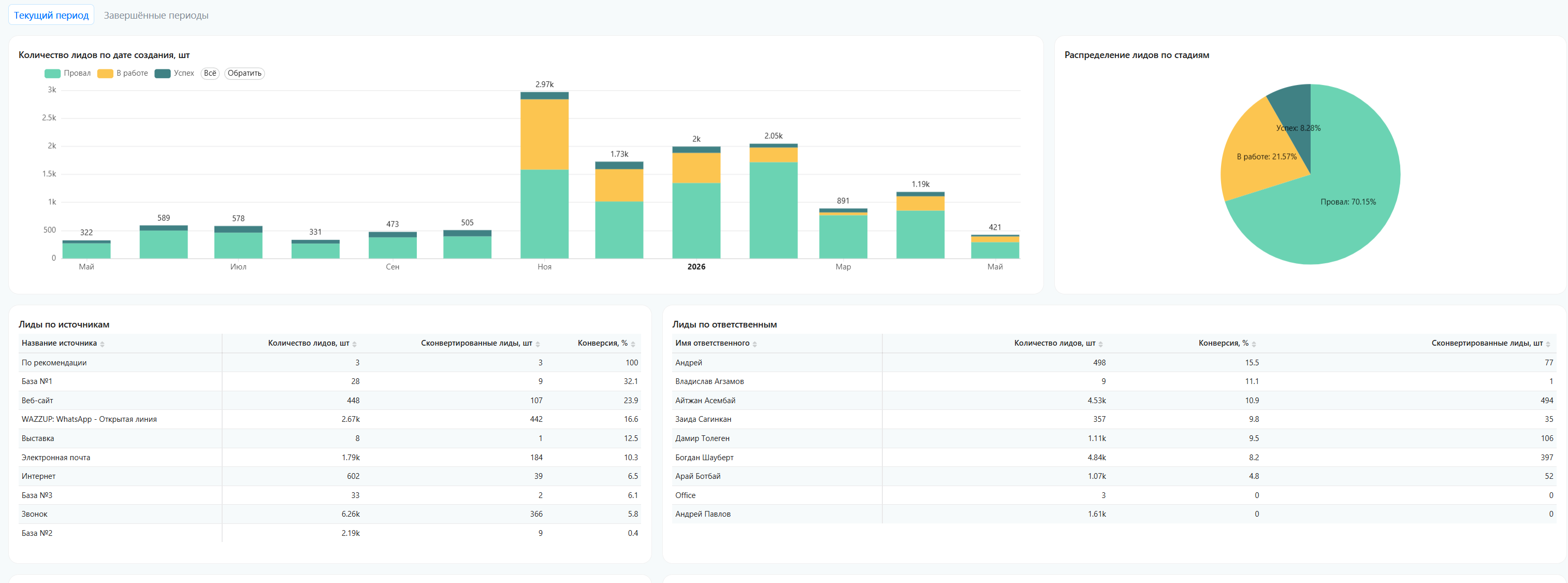This screenshot has width=1568, height=583.
Task: Select the 891 Мар bar
Action: pyautogui.click(x=843, y=233)
